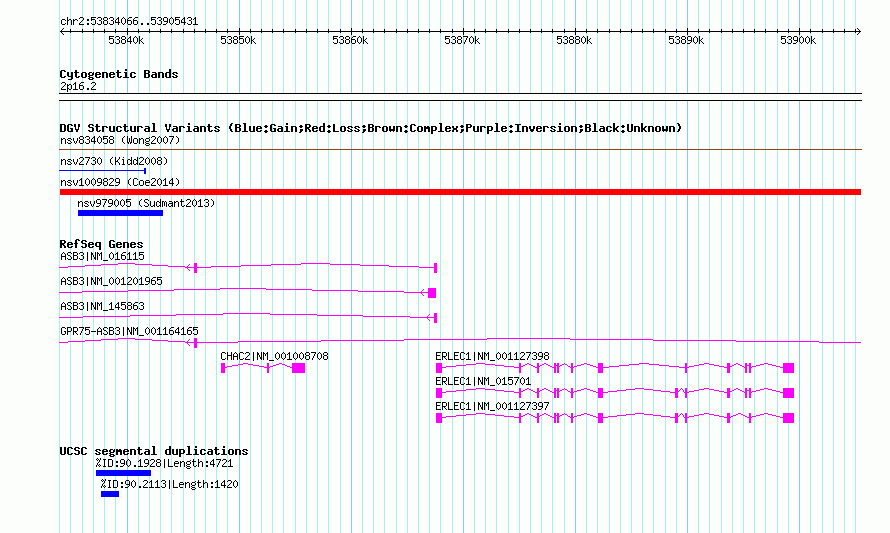Click the terminal exon of ASB3 NM_145863
The image size is (890, 533).
coord(435,318)
